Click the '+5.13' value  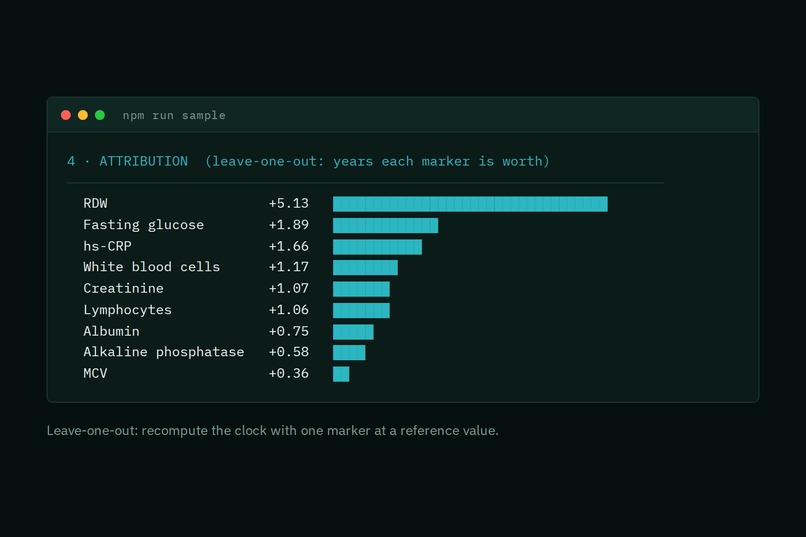click(288, 203)
